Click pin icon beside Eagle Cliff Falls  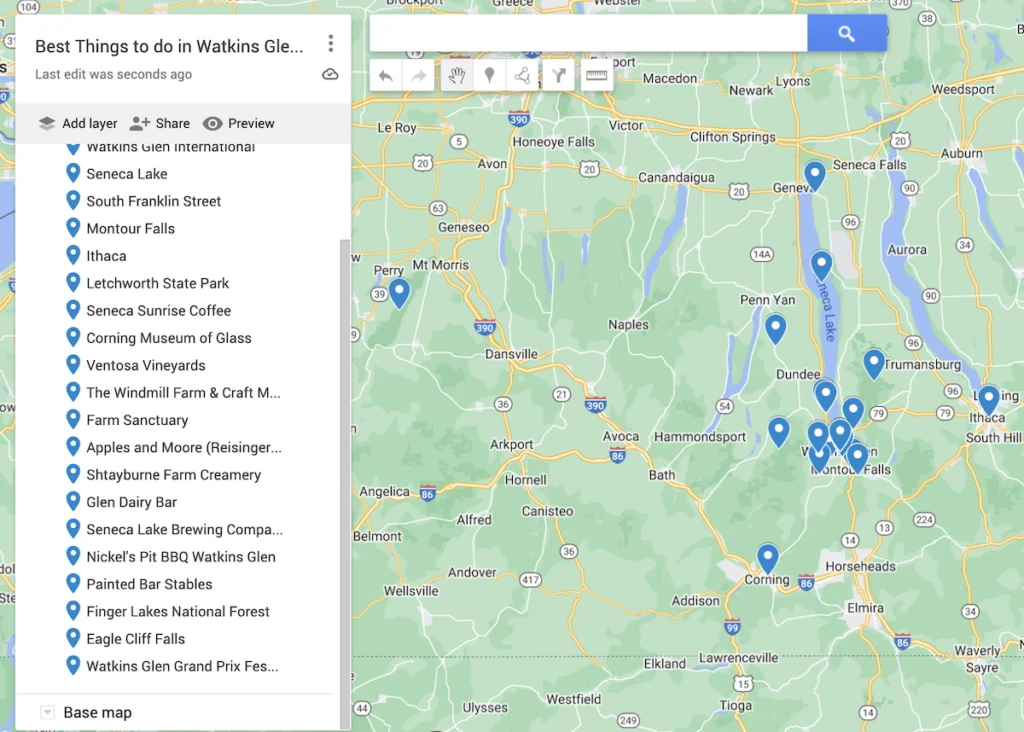pyautogui.click(x=73, y=639)
